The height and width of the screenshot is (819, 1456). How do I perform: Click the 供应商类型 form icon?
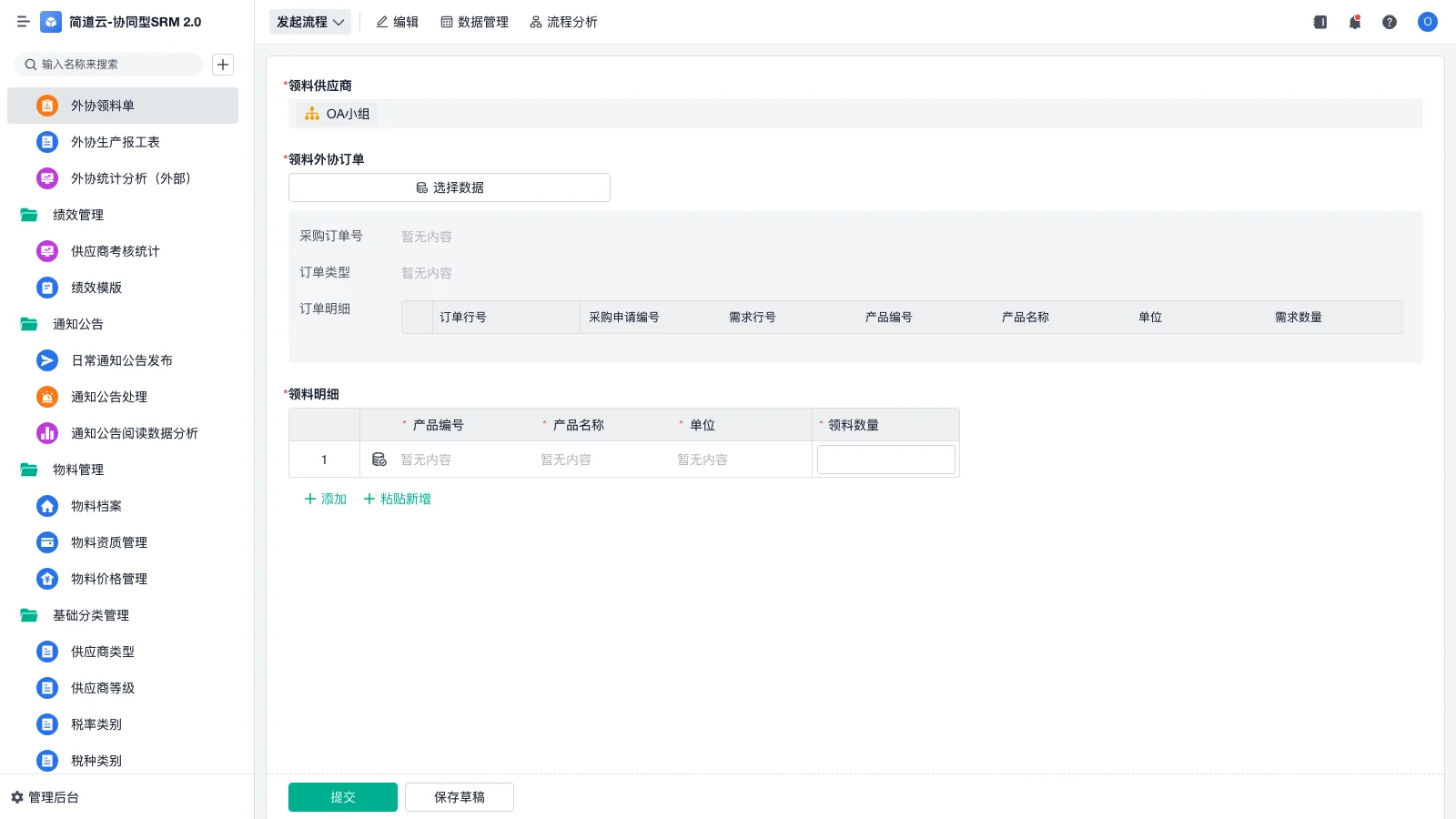(47, 652)
